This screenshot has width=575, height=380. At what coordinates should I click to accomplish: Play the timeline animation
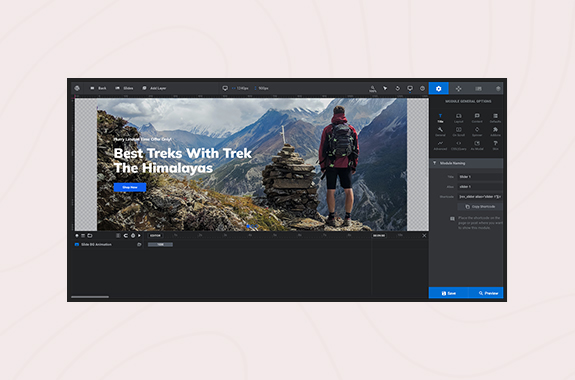coord(139,235)
